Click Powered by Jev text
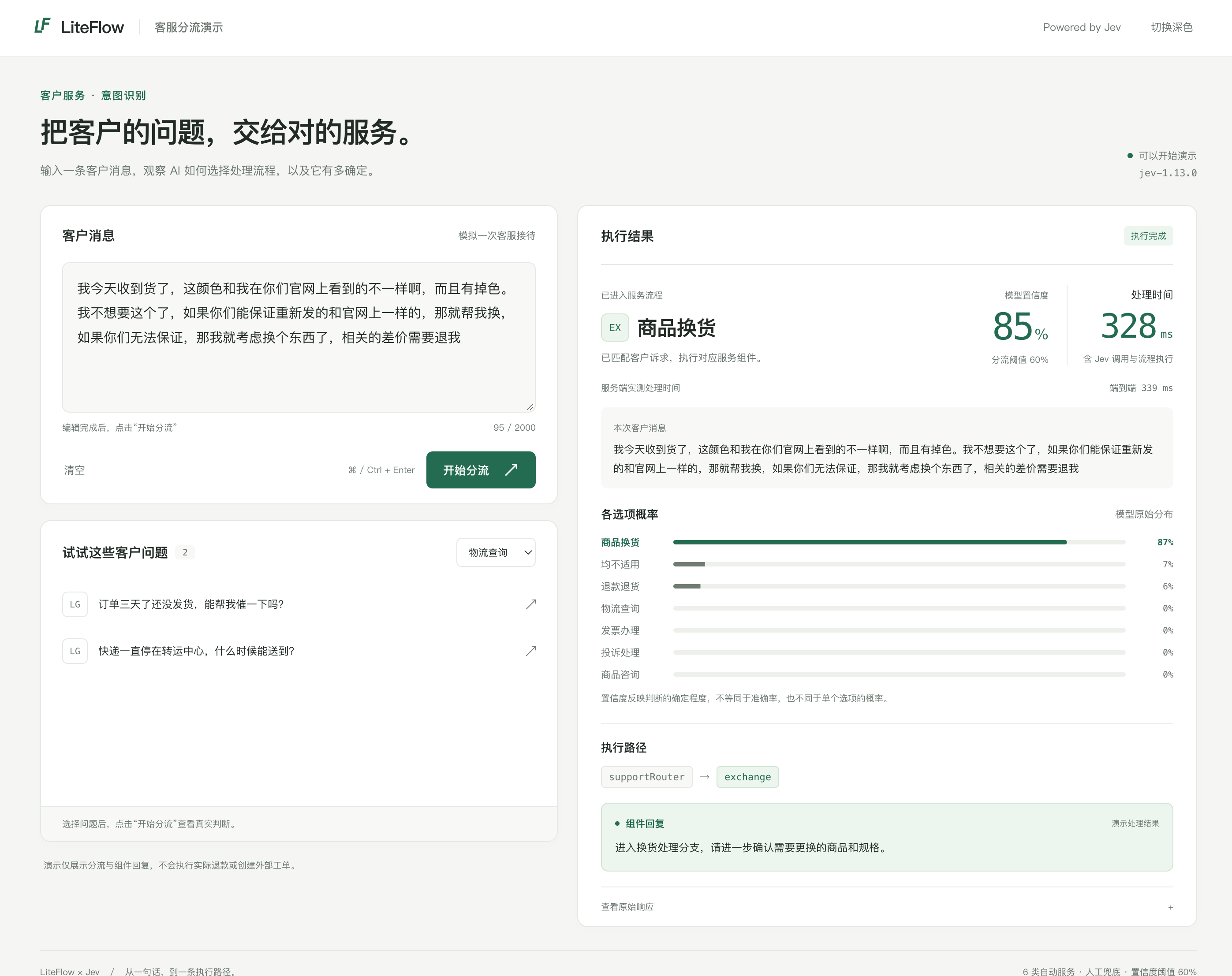The width and height of the screenshot is (1232, 976). point(1081,27)
